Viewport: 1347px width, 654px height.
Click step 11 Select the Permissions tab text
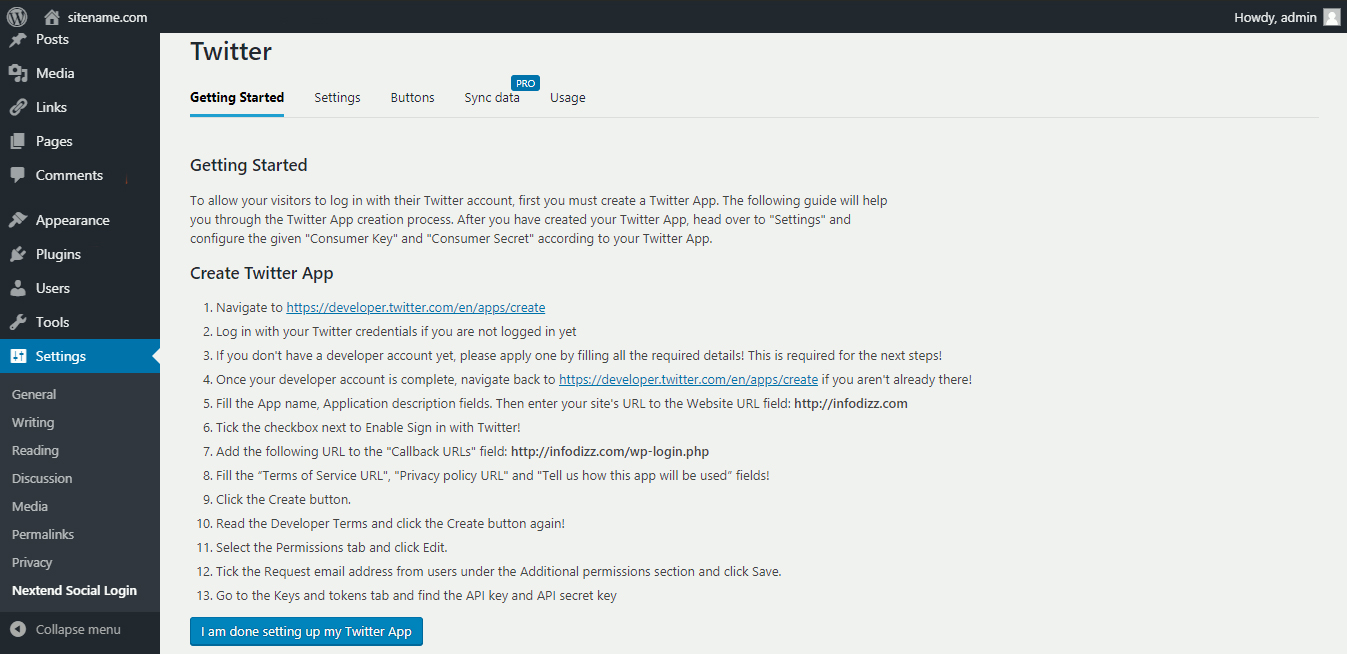332,547
